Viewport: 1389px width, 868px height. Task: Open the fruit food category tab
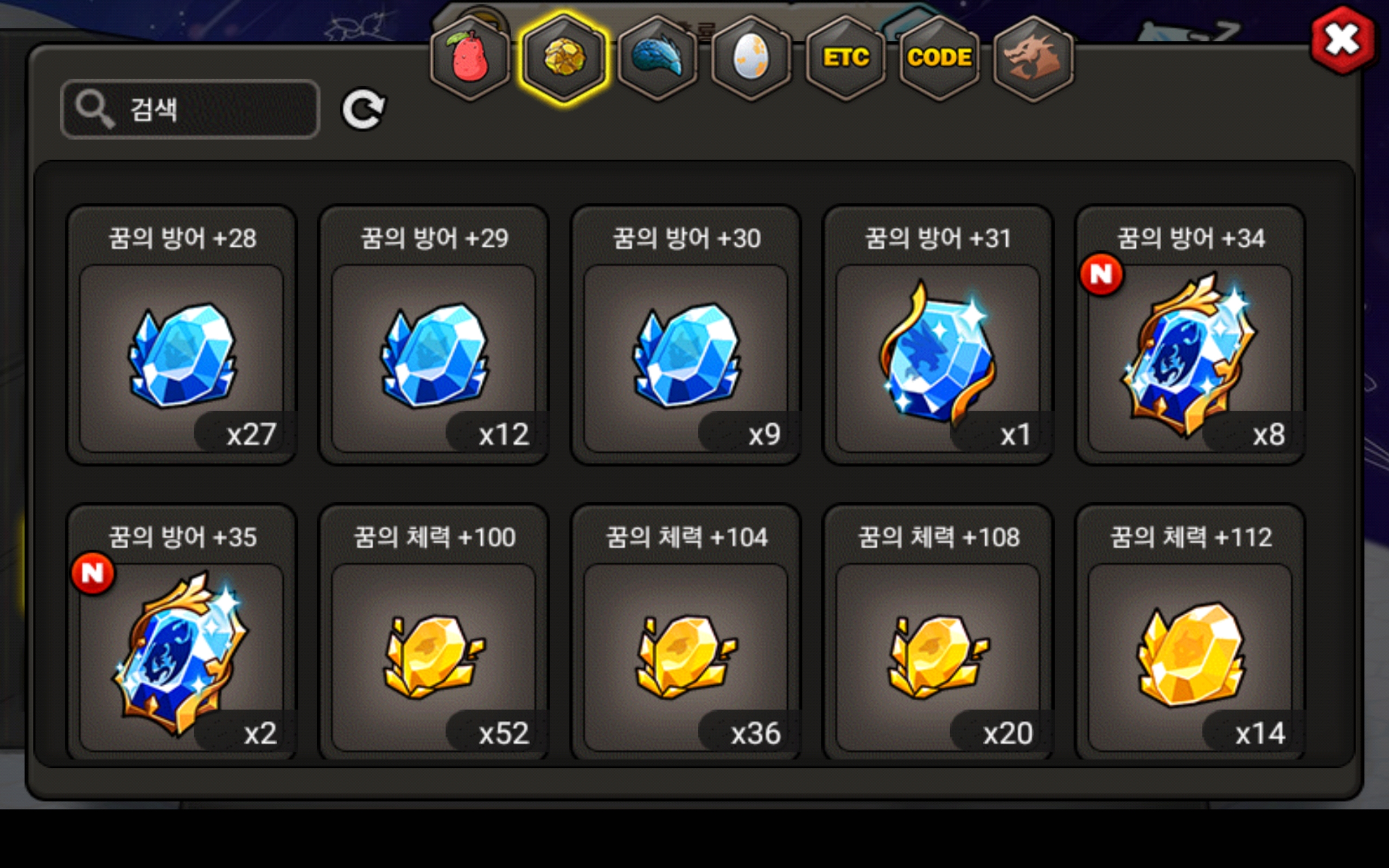click(x=470, y=58)
